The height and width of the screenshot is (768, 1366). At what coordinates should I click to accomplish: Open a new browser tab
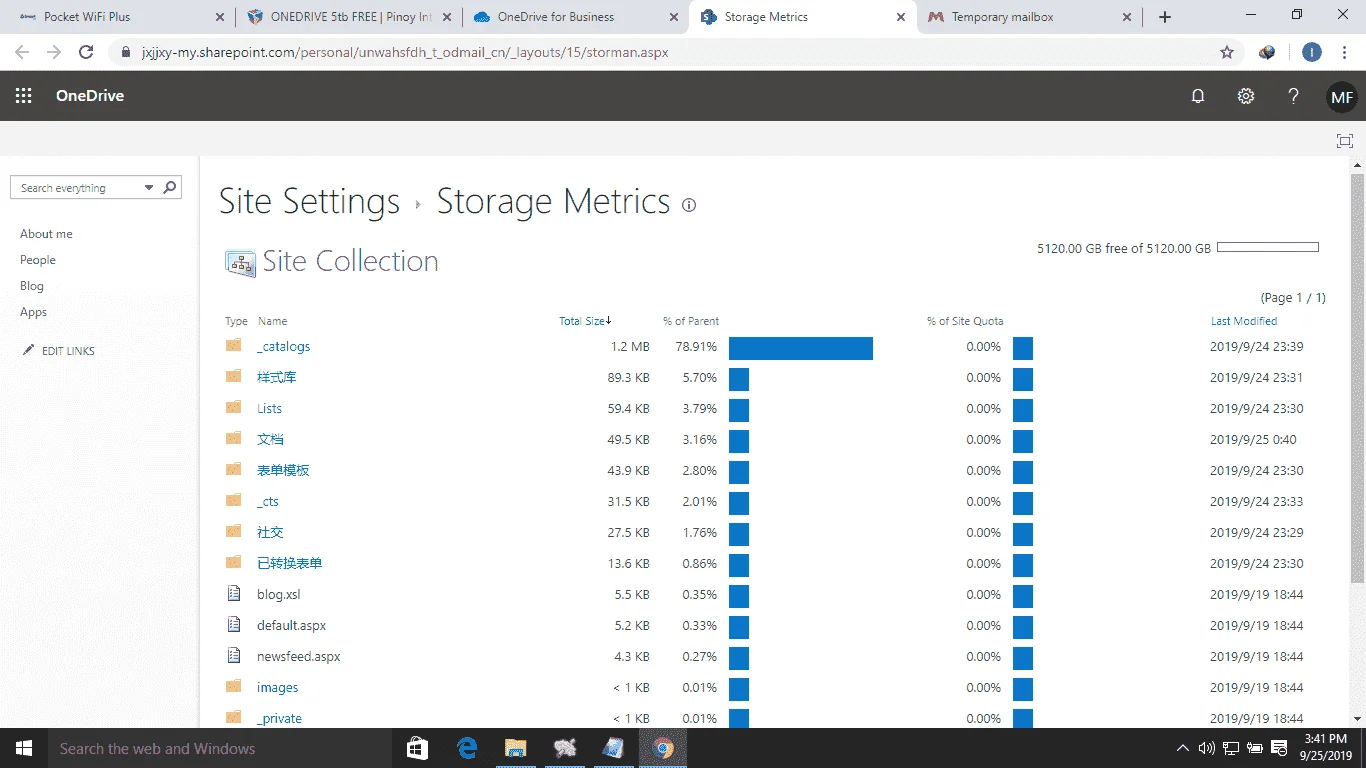(x=1165, y=17)
